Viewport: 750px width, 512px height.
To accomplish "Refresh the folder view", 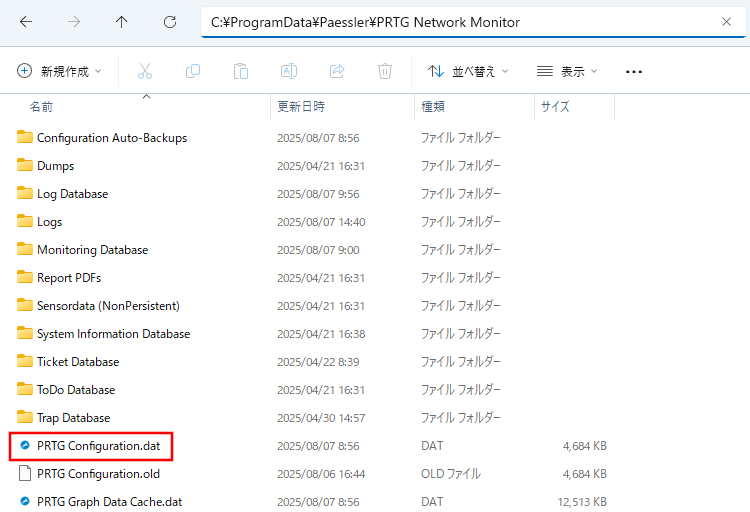I will coord(170,22).
